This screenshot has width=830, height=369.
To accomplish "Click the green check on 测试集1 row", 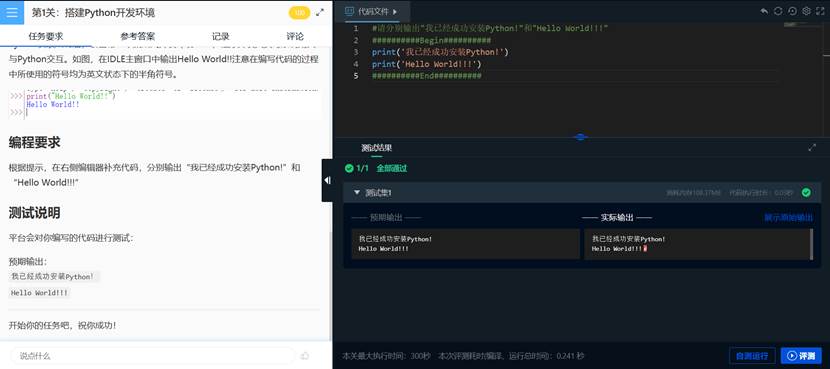I will (806, 192).
